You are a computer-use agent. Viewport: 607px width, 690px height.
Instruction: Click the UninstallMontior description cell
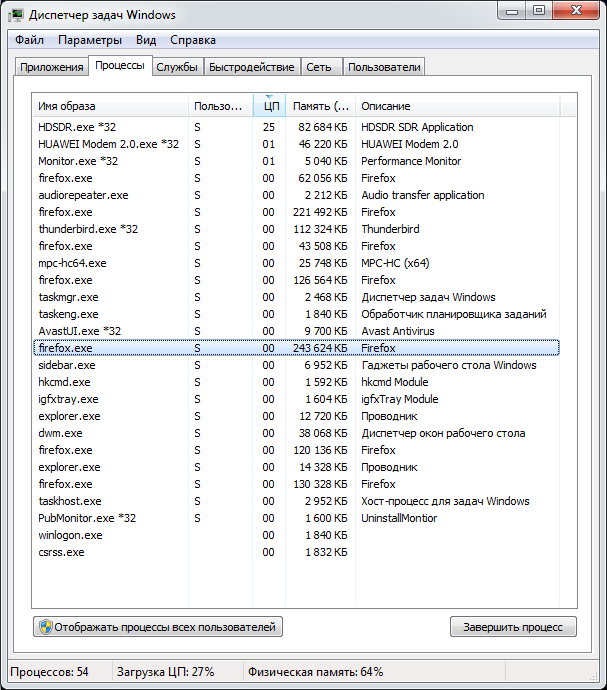pyautogui.click(x=399, y=518)
